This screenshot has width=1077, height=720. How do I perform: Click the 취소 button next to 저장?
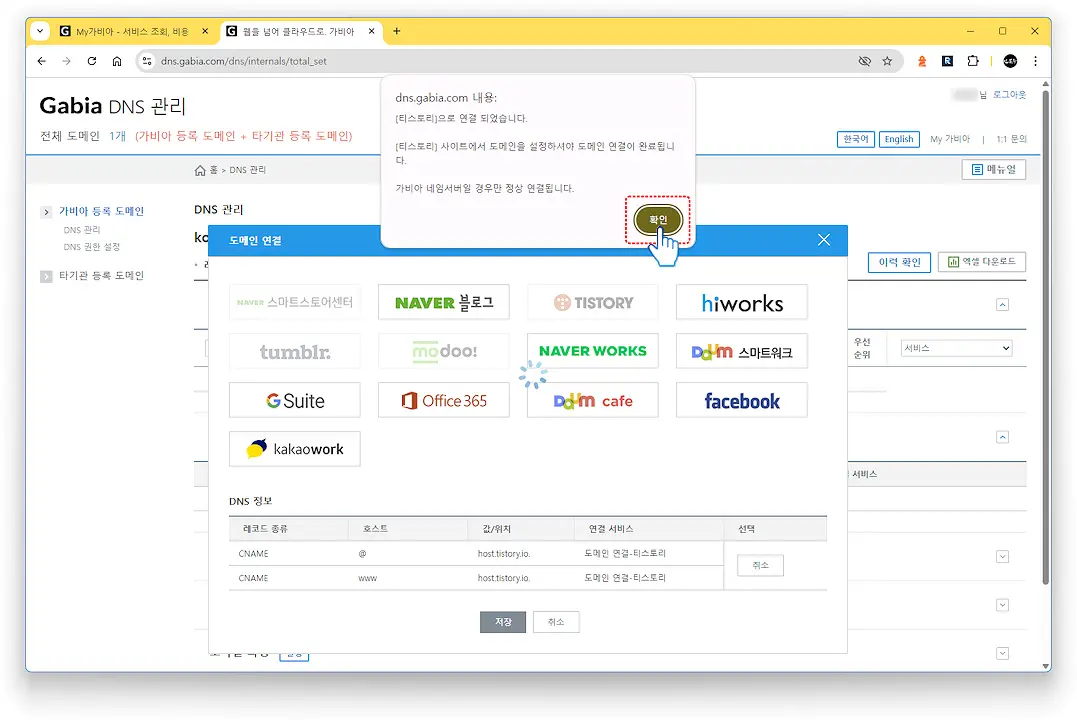556,622
